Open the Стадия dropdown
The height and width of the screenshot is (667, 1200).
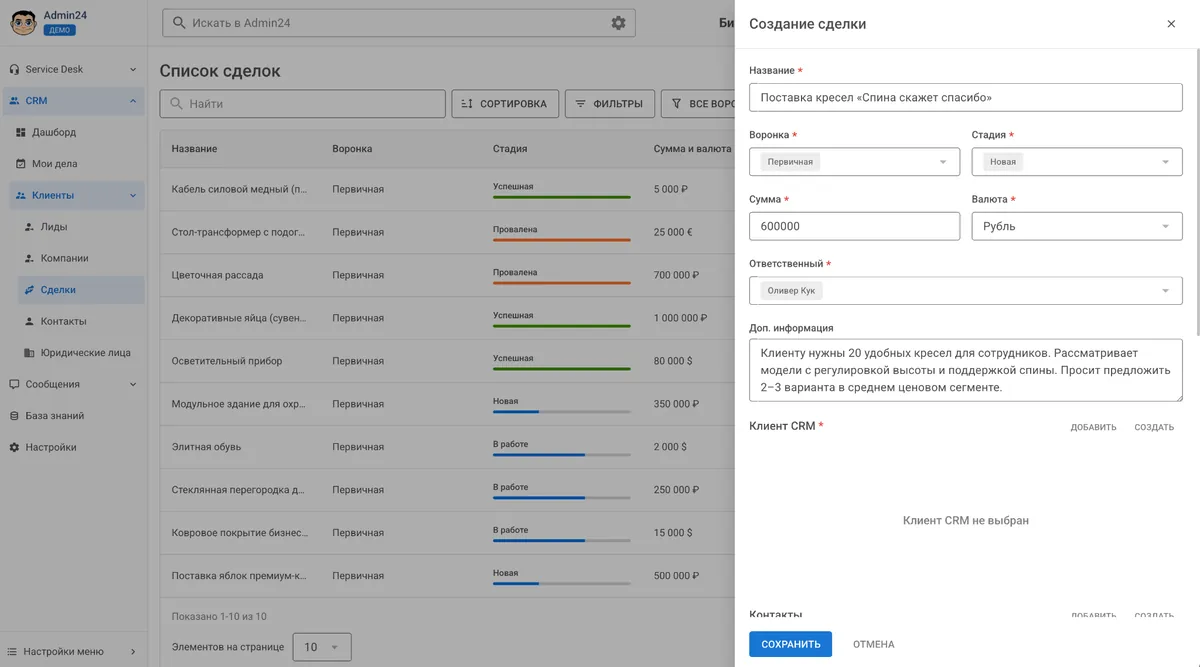coord(1077,162)
